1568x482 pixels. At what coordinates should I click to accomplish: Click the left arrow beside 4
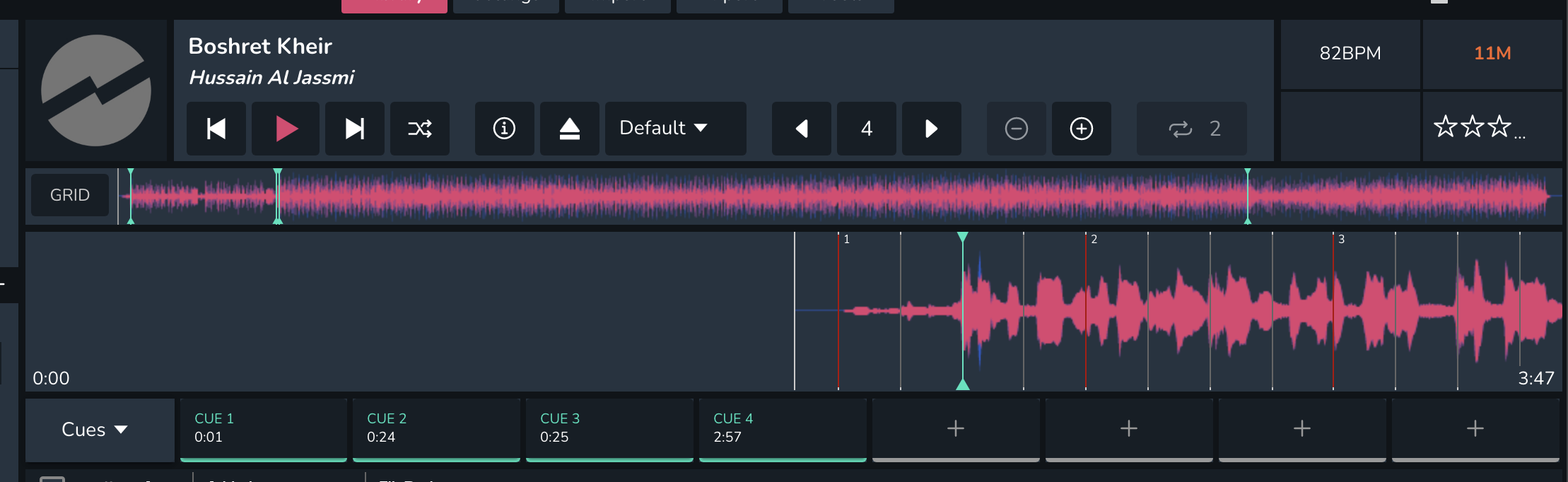click(801, 129)
